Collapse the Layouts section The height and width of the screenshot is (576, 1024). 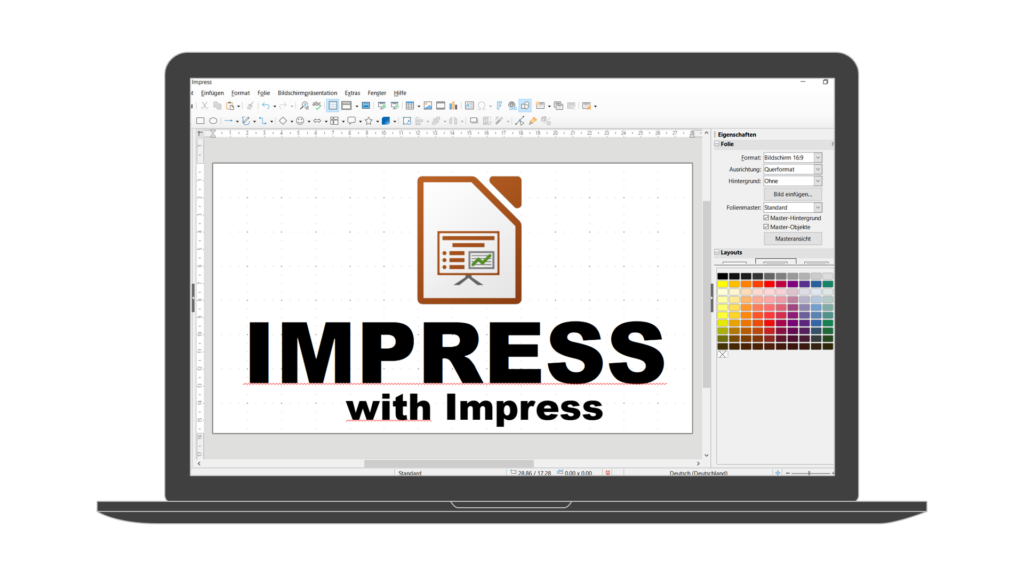click(x=717, y=253)
